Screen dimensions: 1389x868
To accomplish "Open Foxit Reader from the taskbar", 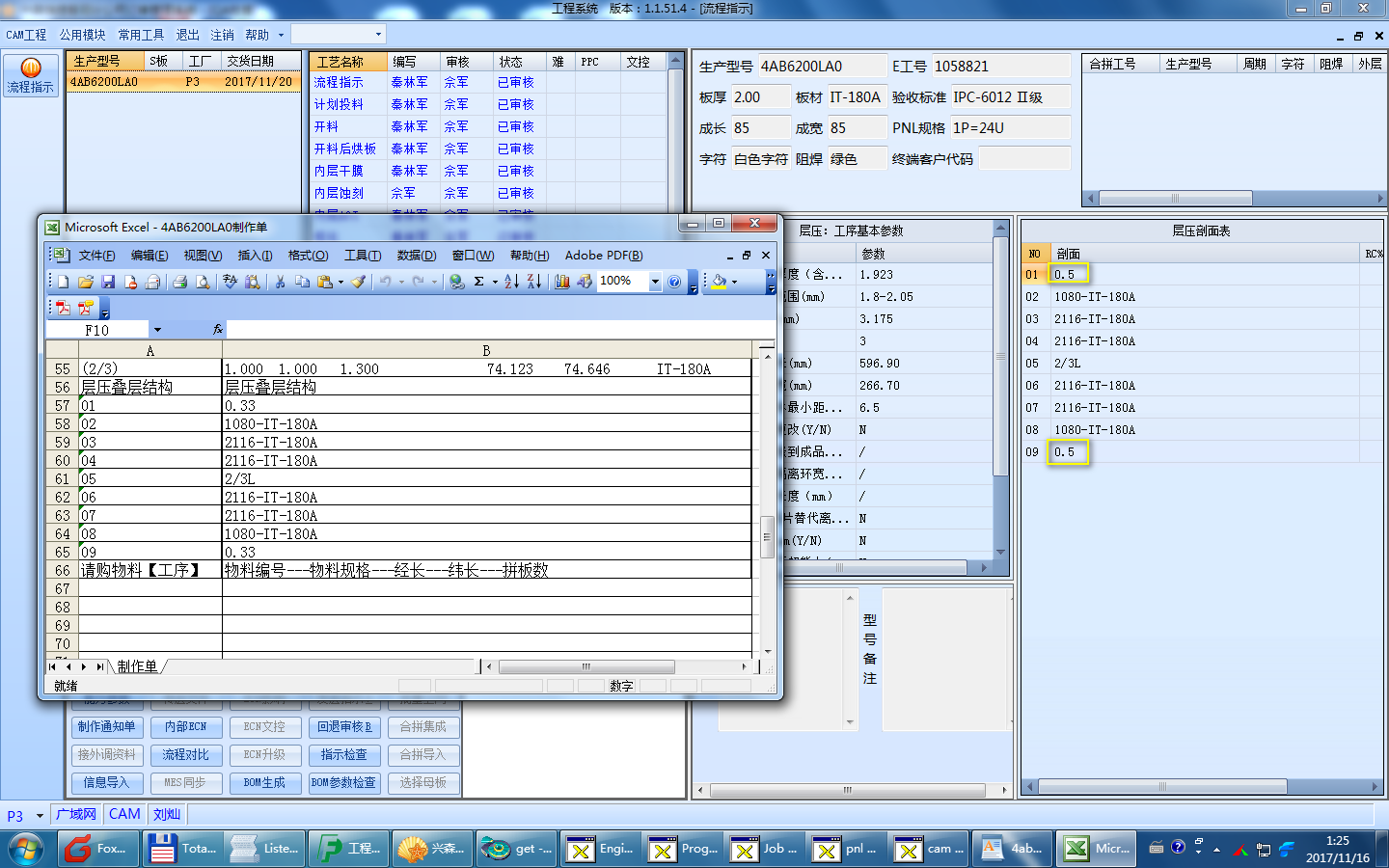I will click(x=98, y=849).
